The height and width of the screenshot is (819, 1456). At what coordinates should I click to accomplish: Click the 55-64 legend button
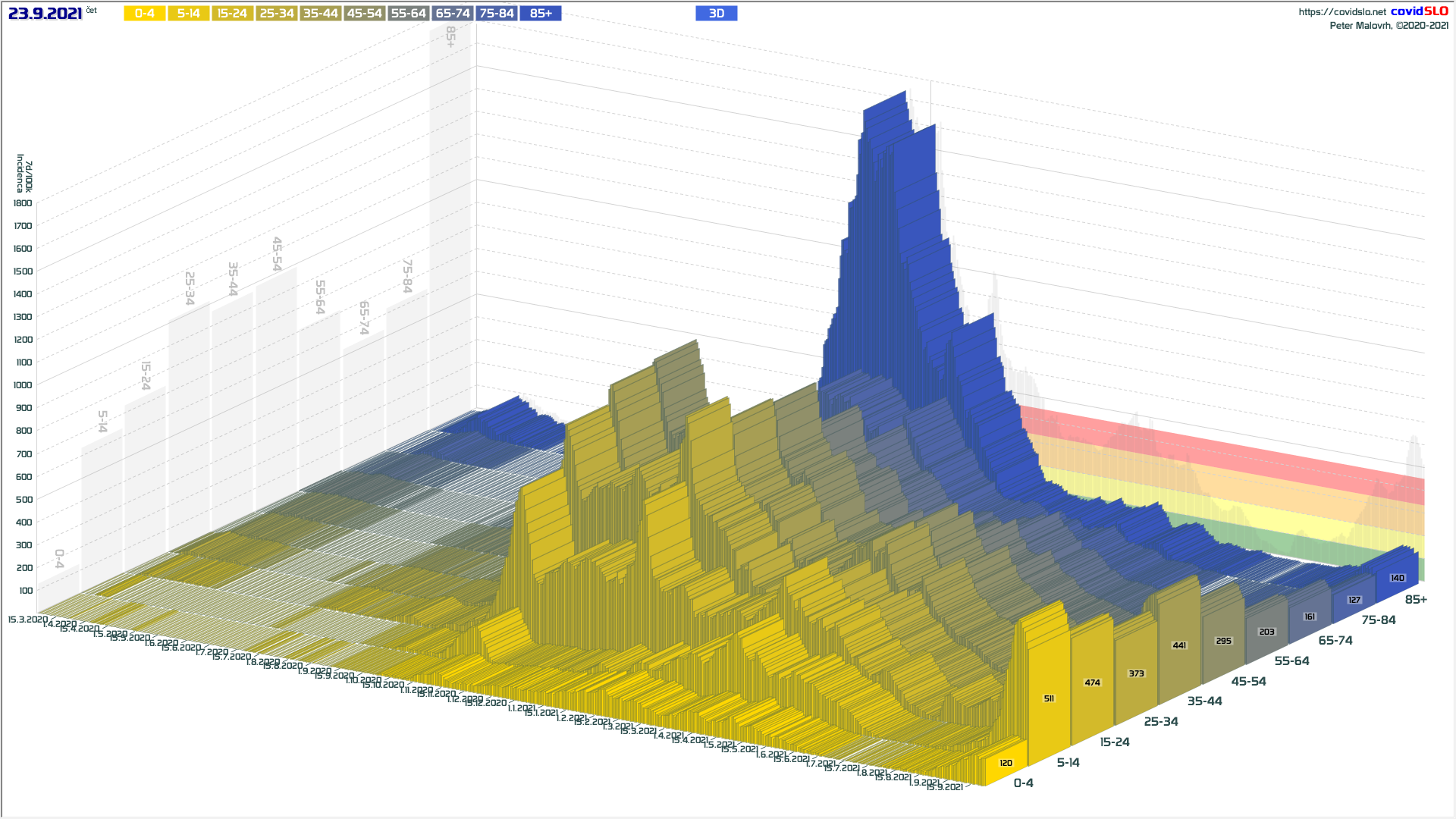(x=409, y=14)
